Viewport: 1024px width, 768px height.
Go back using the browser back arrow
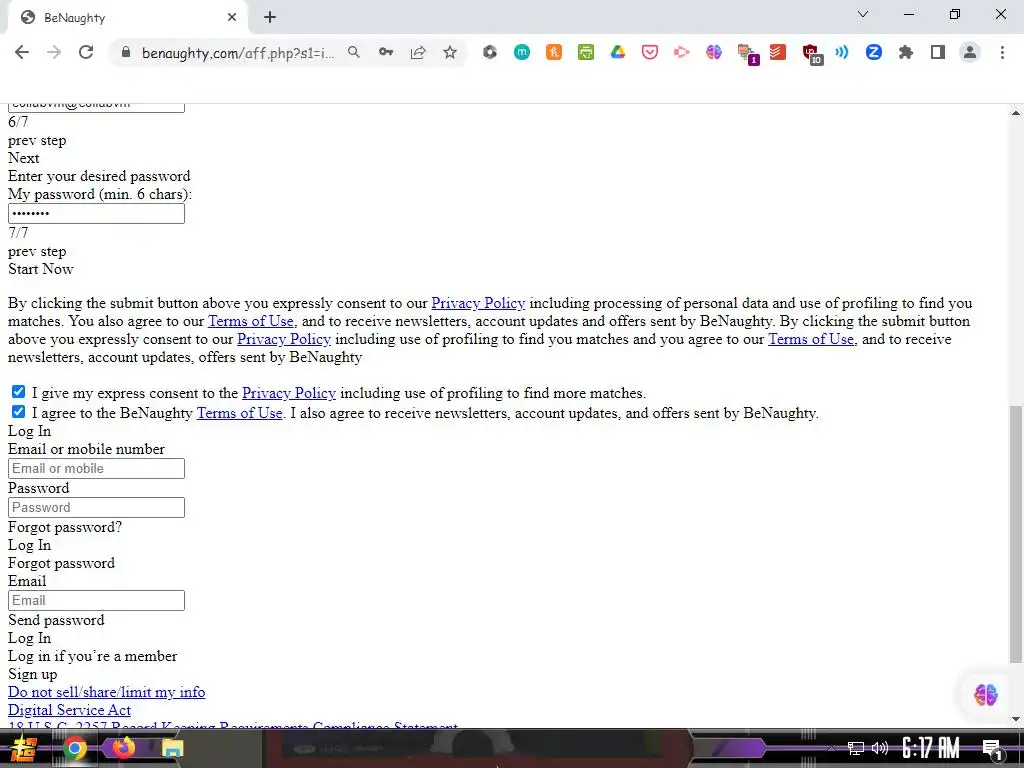click(22, 52)
